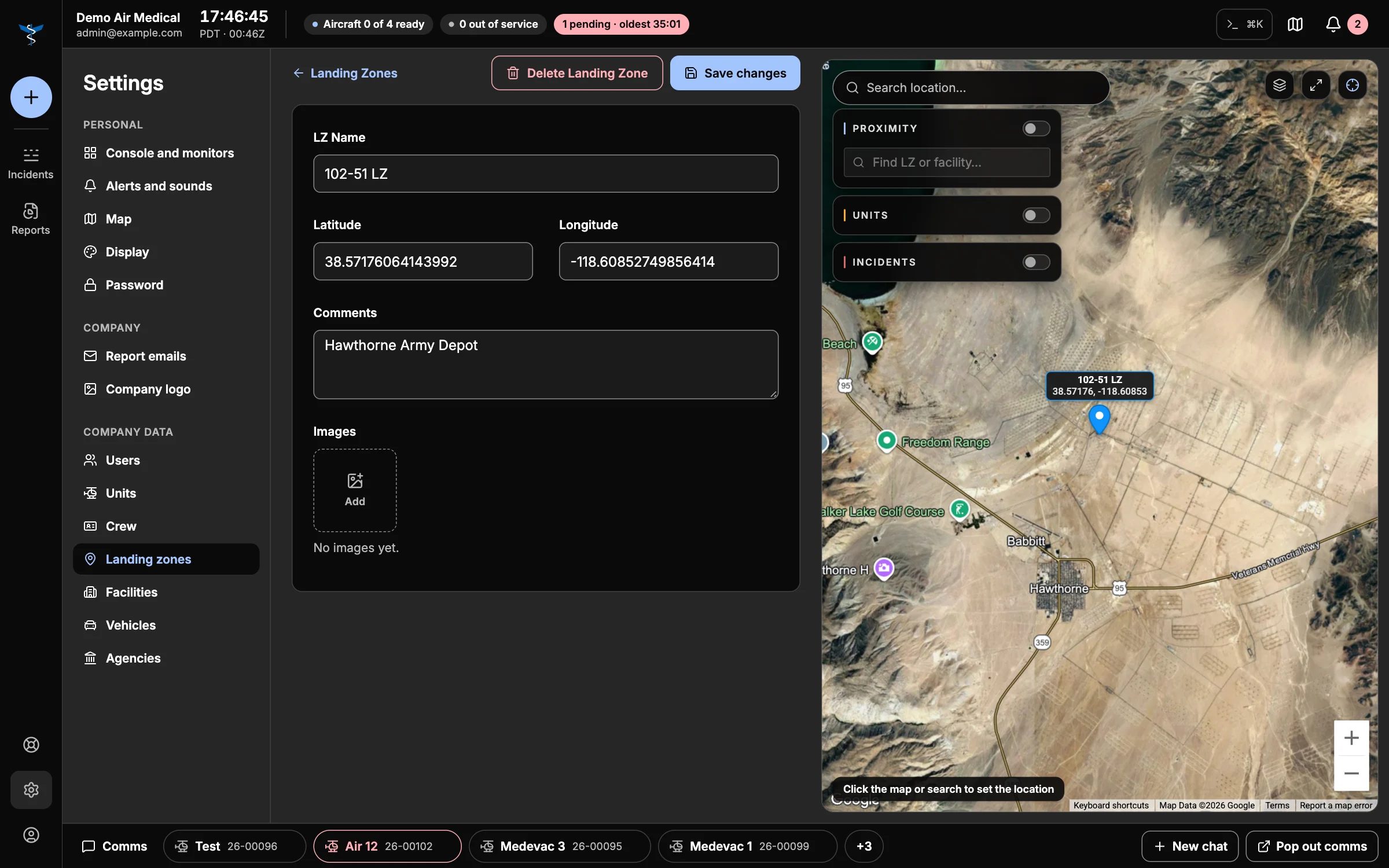Click the Latitude input field

coord(423,262)
